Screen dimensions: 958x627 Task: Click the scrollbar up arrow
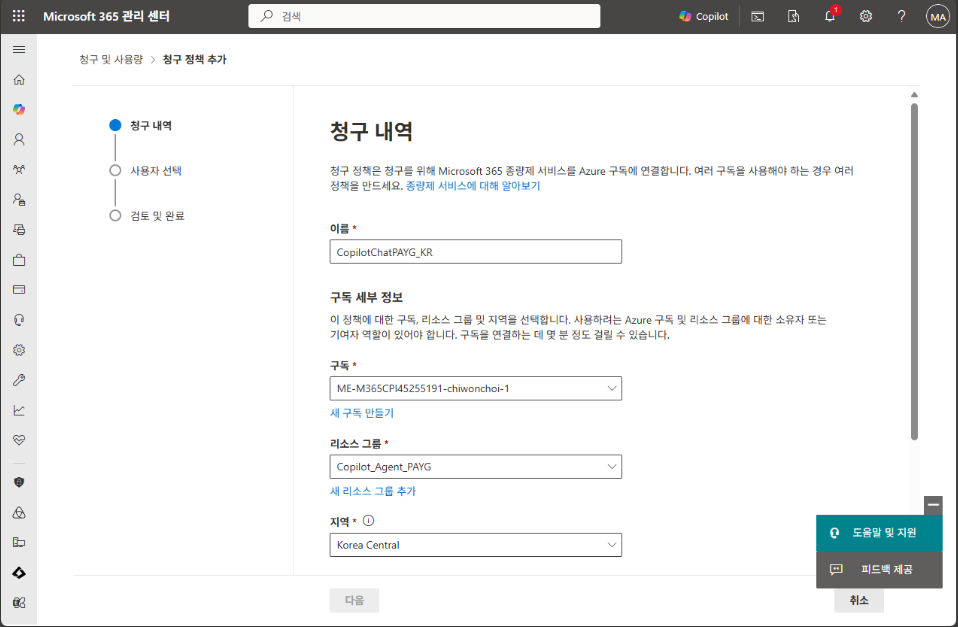(914, 95)
